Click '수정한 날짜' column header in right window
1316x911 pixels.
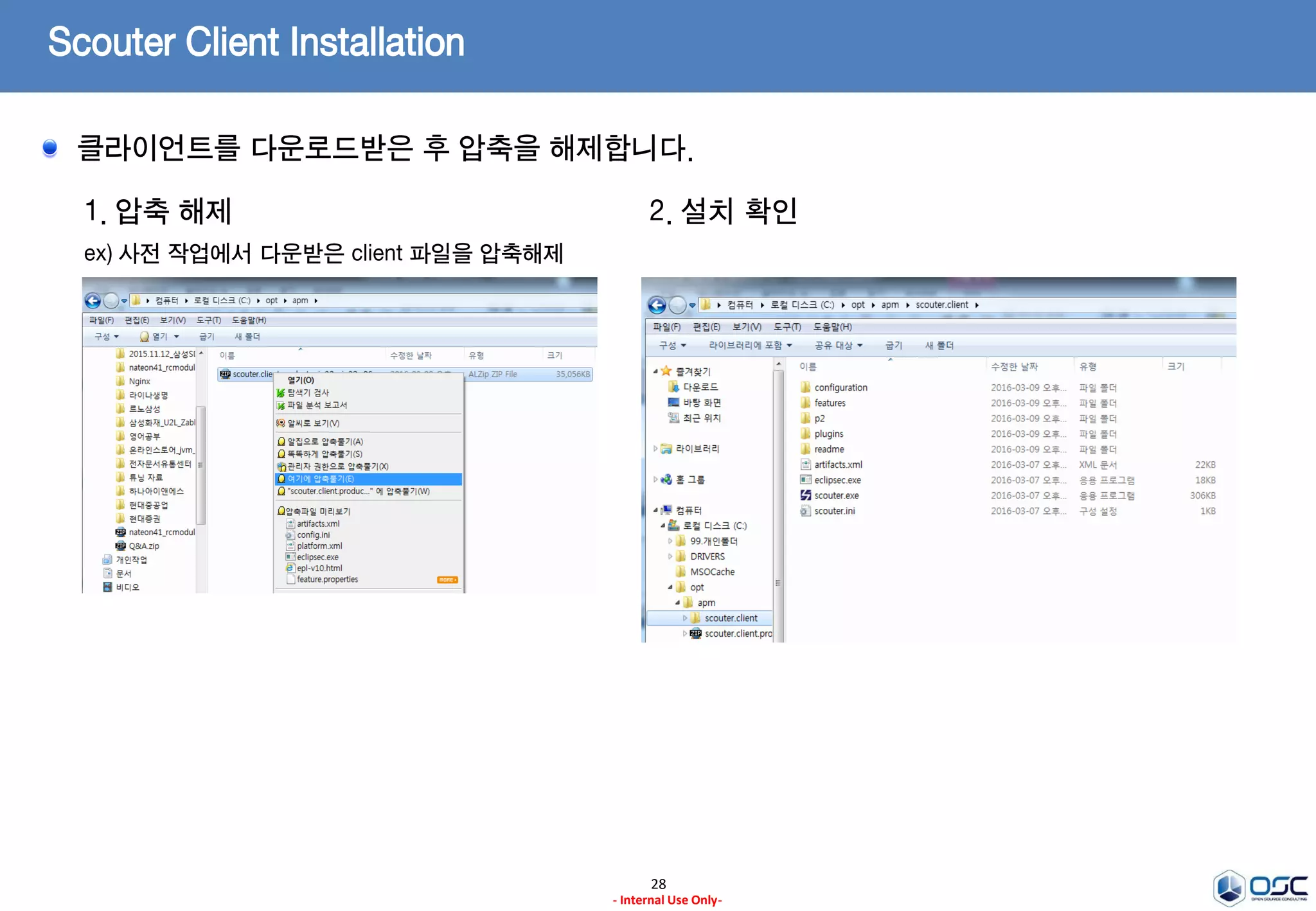[x=1014, y=366]
